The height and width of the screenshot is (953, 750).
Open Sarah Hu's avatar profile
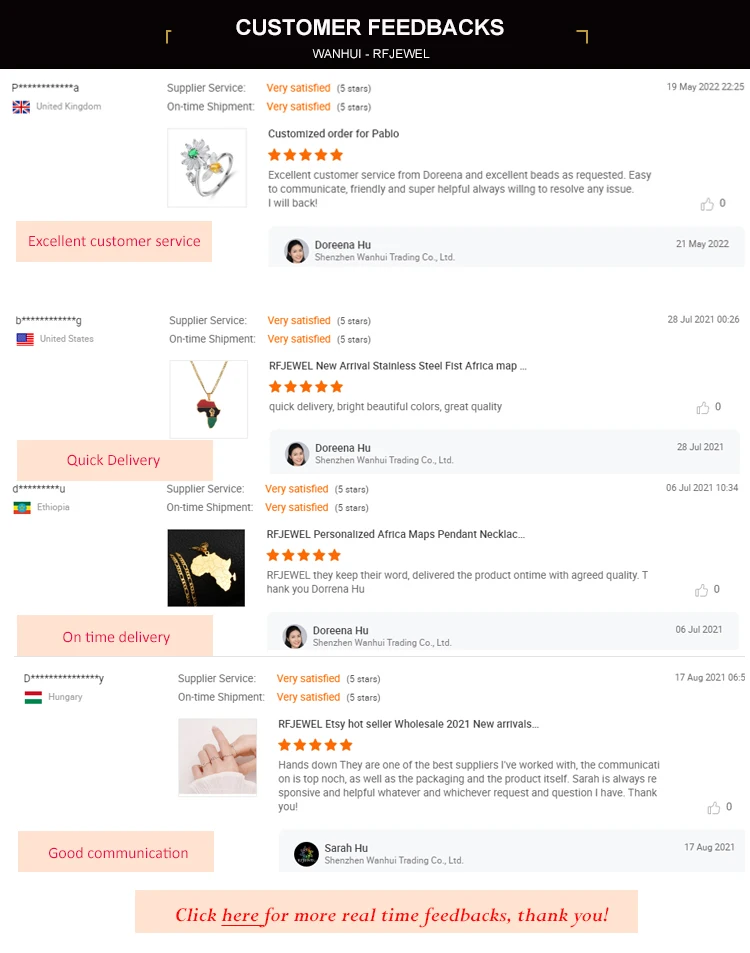(x=306, y=854)
